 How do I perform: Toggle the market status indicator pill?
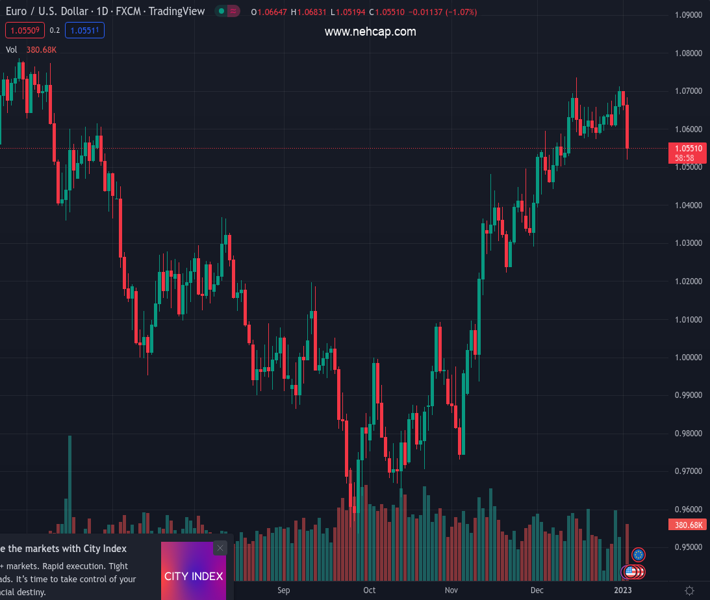(x=228, y=11)
